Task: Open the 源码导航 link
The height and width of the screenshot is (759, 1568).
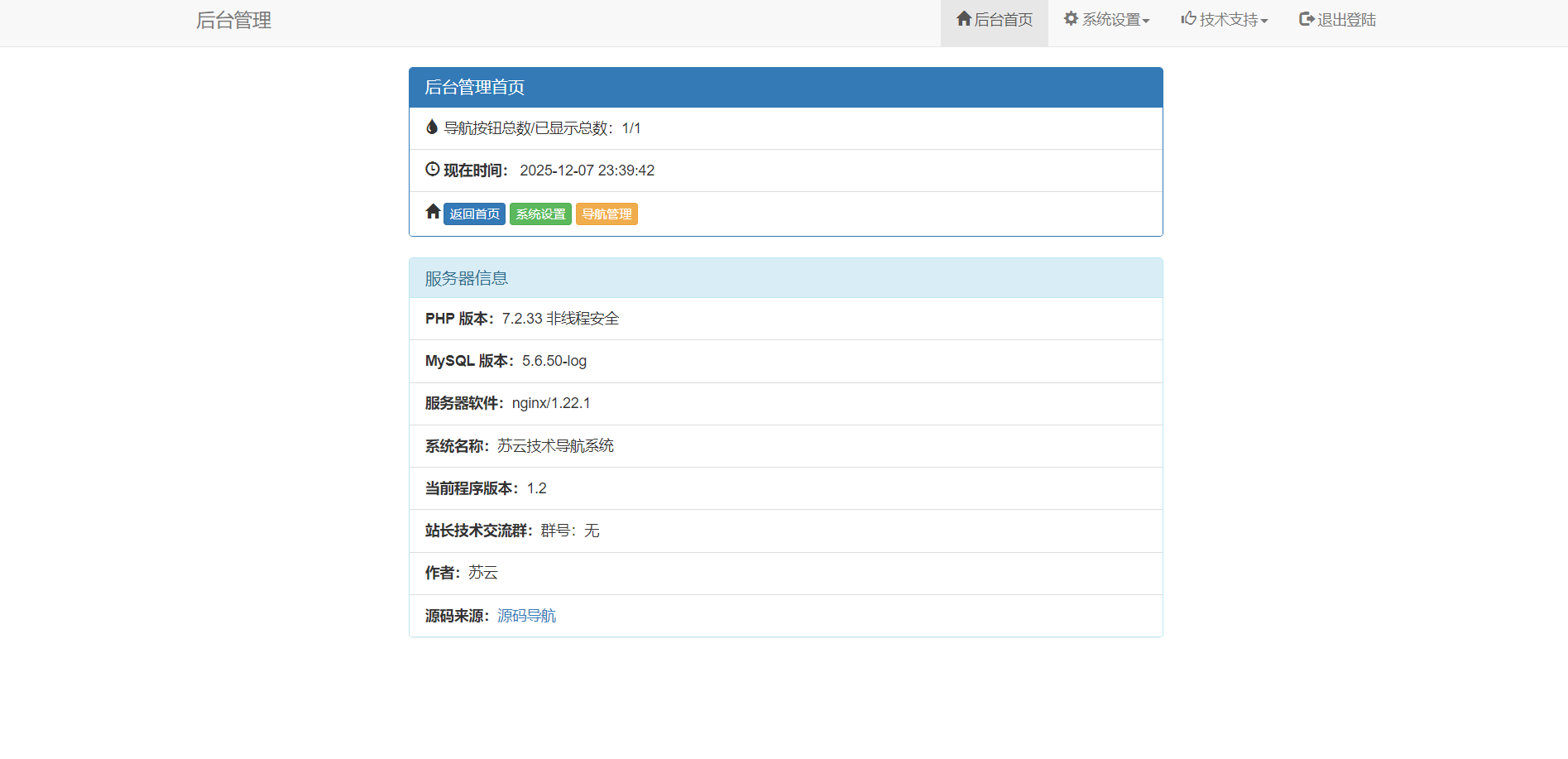Action: tap(526, 616)
